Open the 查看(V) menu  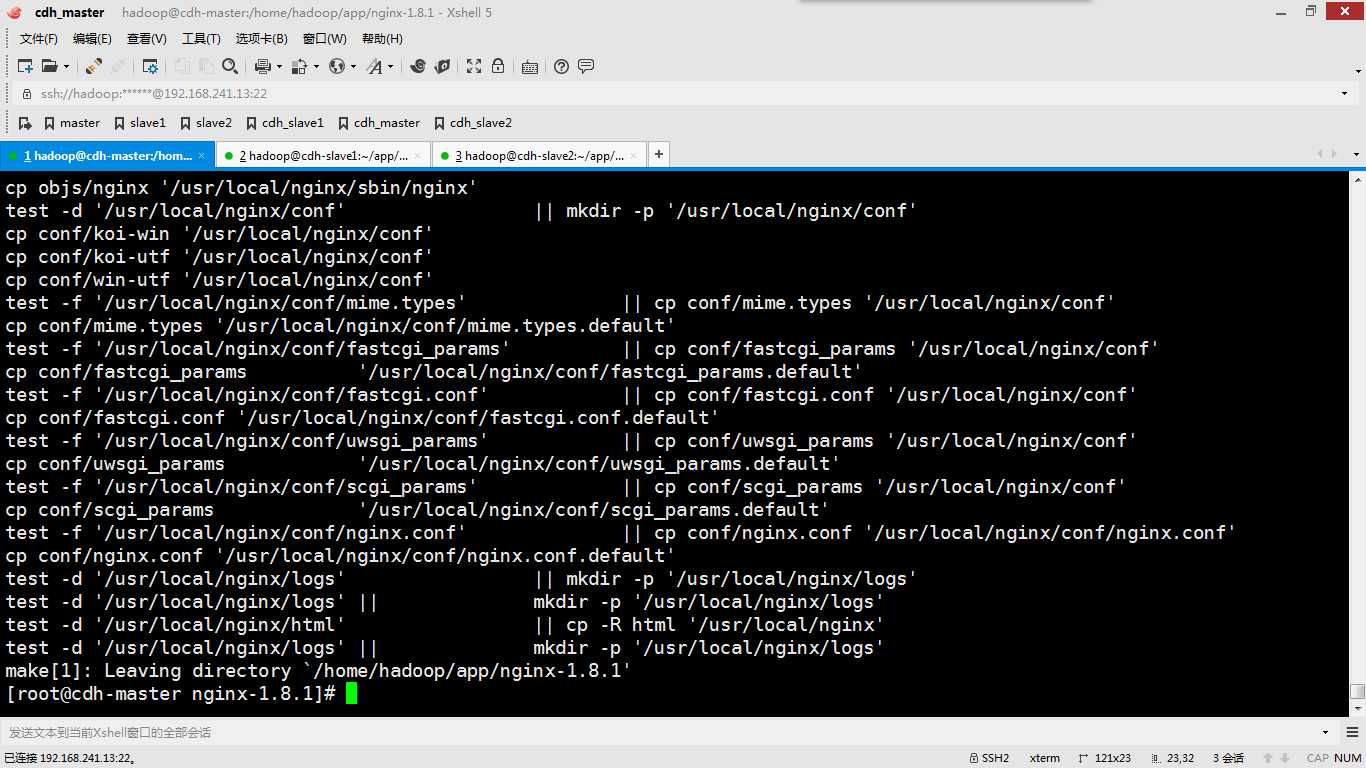point(147,39)
